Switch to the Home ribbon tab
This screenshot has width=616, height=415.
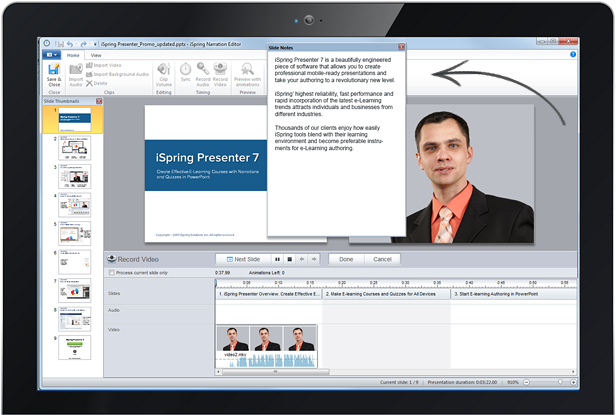(73, 55)
